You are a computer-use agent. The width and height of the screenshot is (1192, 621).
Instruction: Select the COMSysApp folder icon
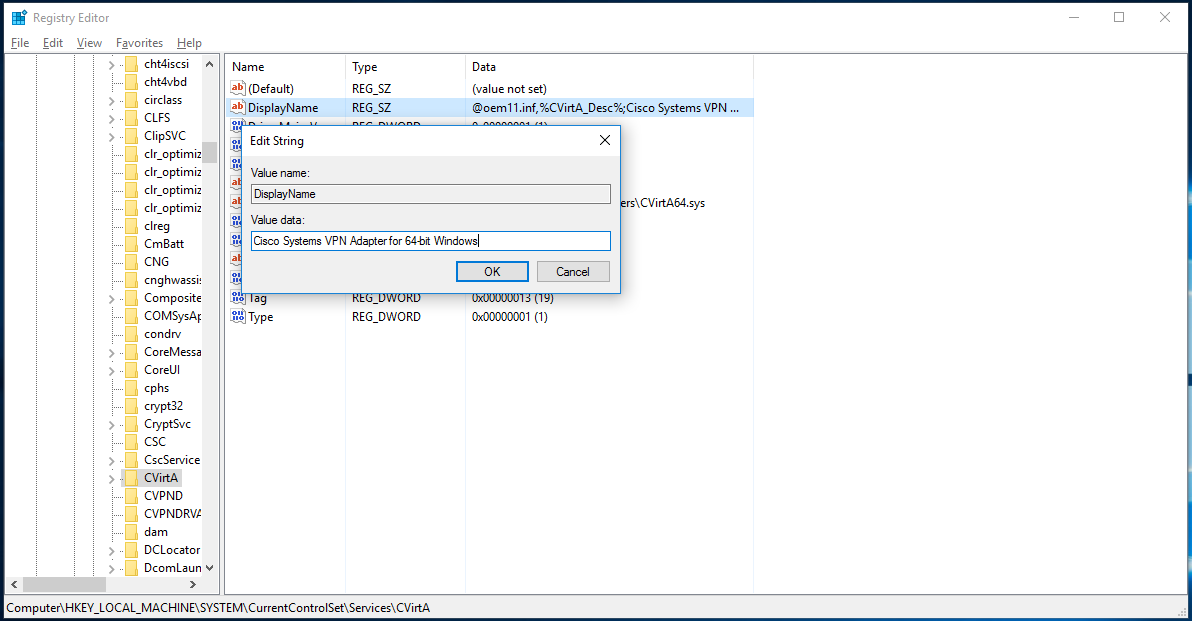[132, 315]
